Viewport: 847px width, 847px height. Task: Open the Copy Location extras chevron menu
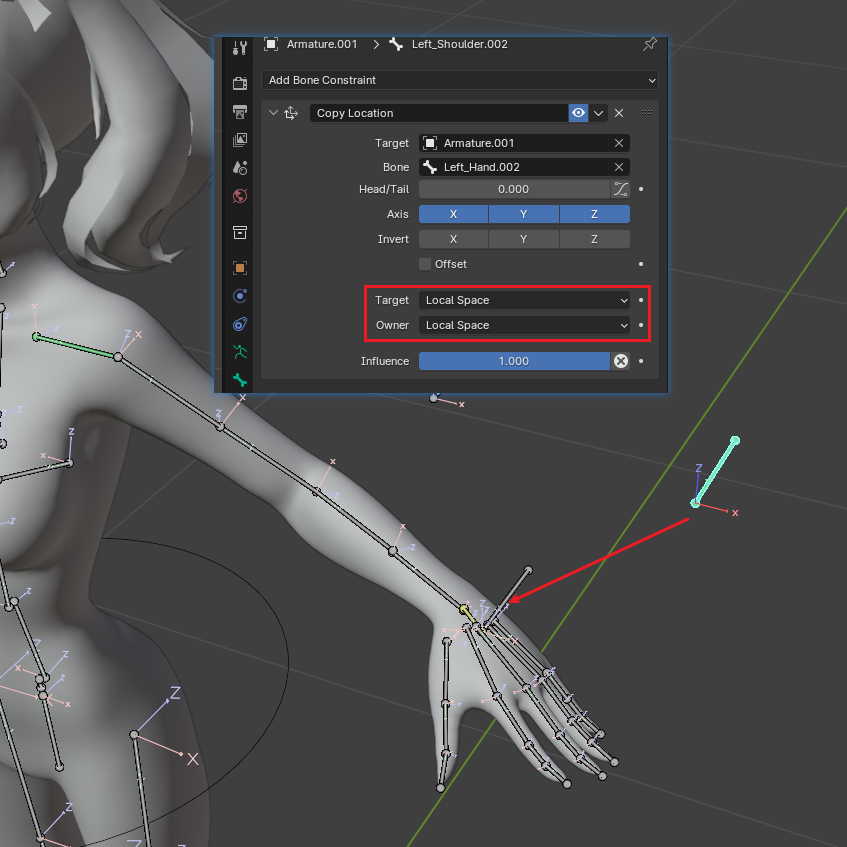coord(598,113)
